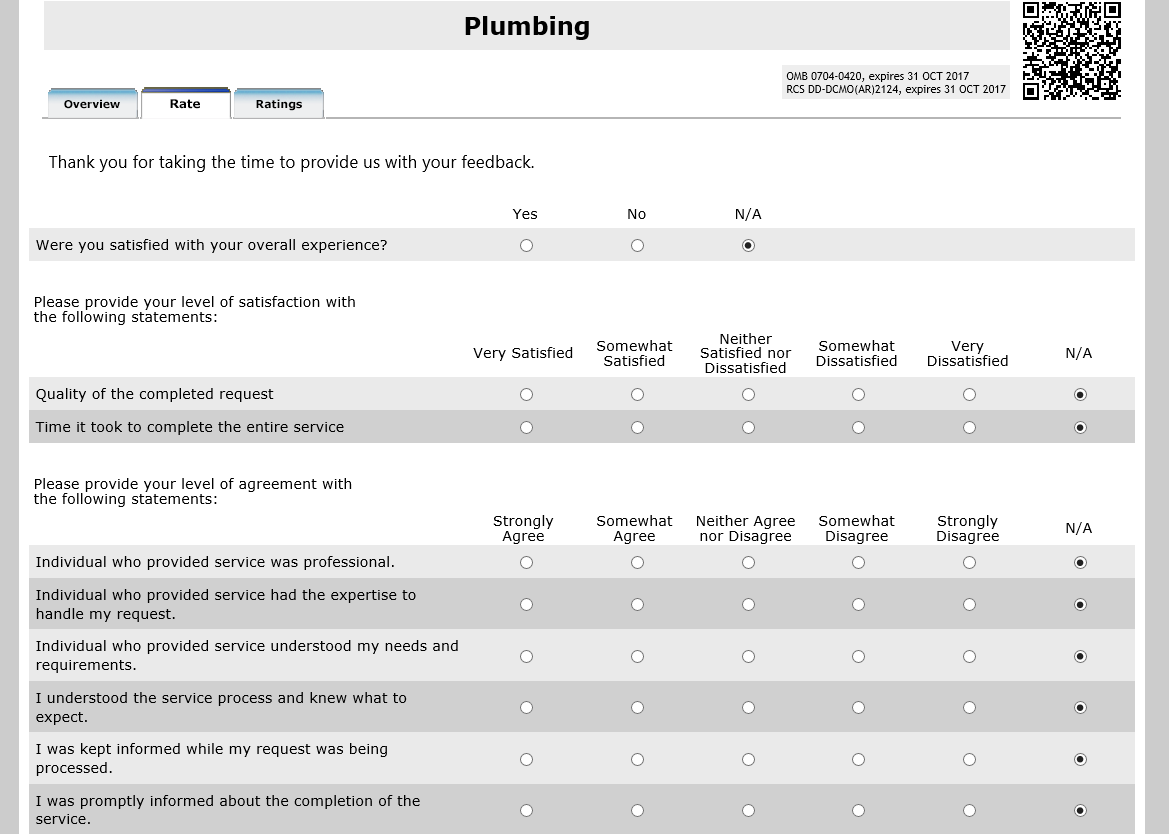
Task: Select Very Dissatisfied for time to complete service
Action: click(x=969, y=428)
